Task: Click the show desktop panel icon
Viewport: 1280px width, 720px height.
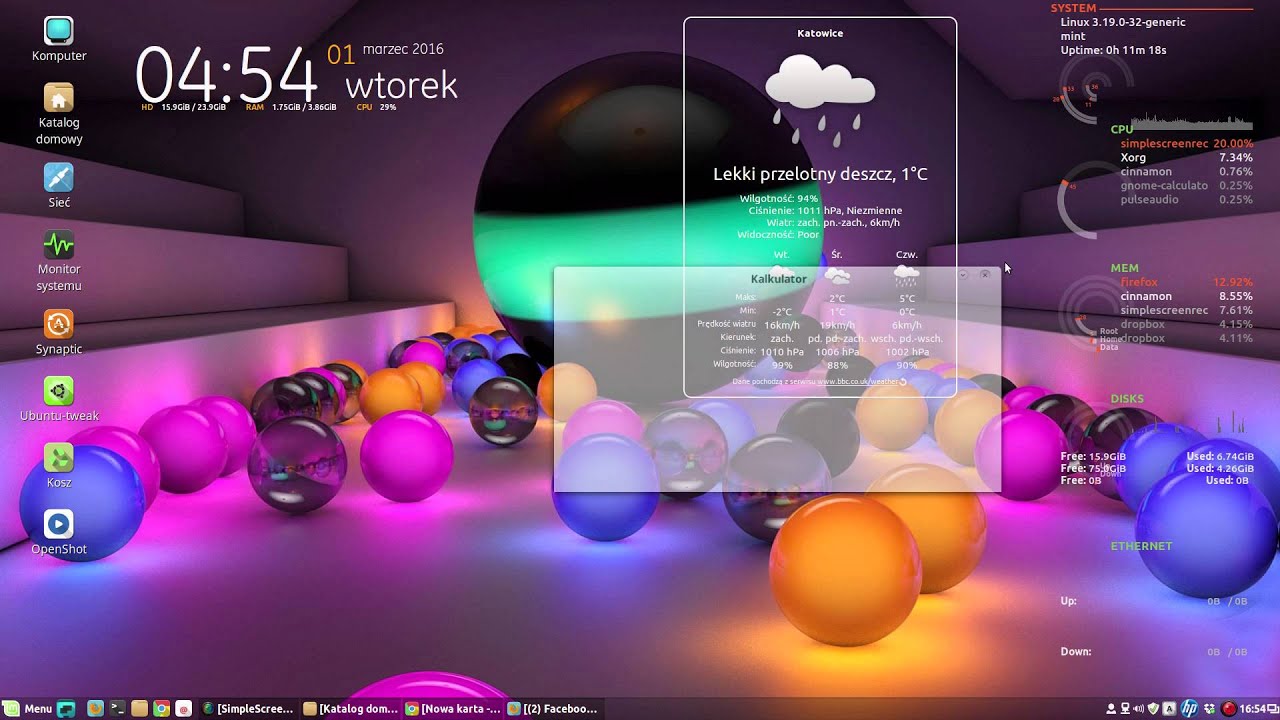Action: point(66,708)
